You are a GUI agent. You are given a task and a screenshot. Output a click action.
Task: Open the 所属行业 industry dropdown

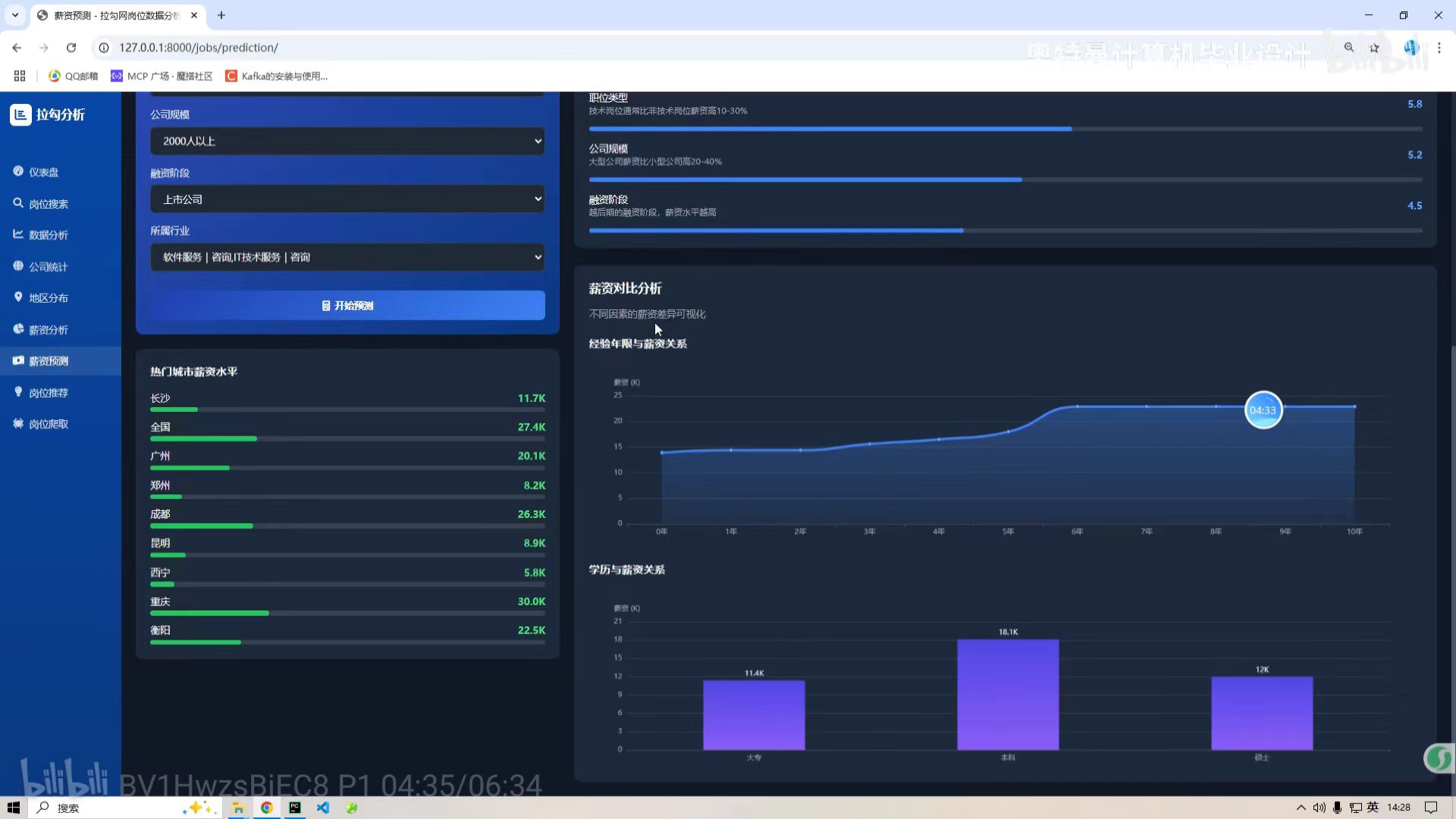tap(347, 257)
